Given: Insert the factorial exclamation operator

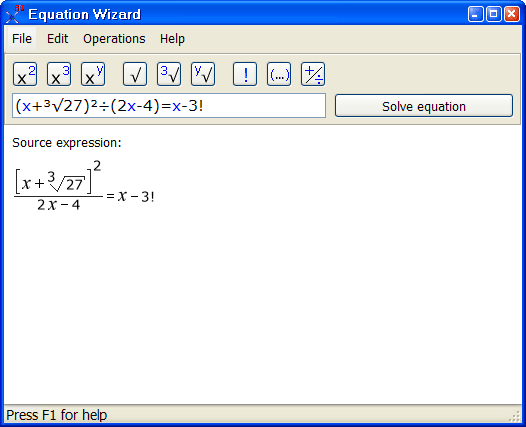Looking at the screenshot, I should (245, 74).
